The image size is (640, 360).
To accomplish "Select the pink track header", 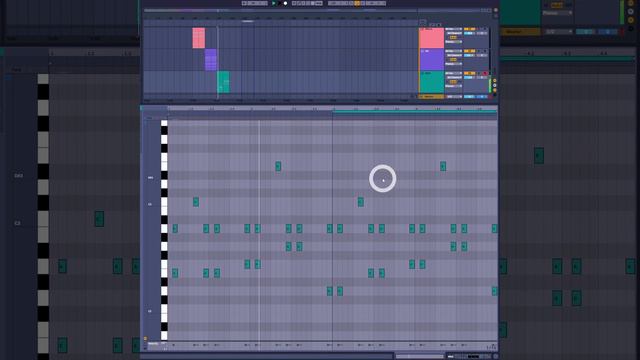I will tap(432, 38).
